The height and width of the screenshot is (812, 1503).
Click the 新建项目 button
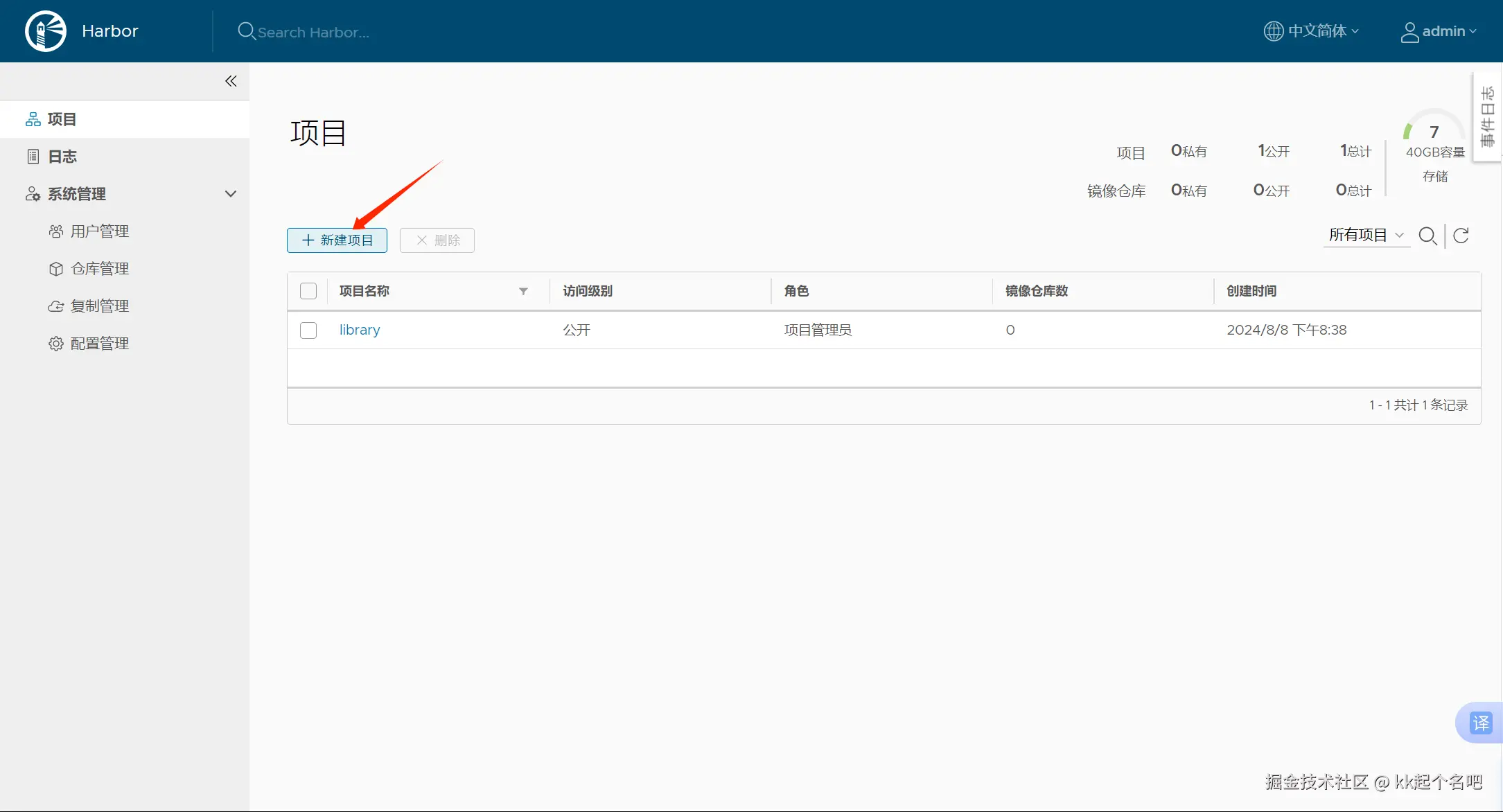coord(337,240)
